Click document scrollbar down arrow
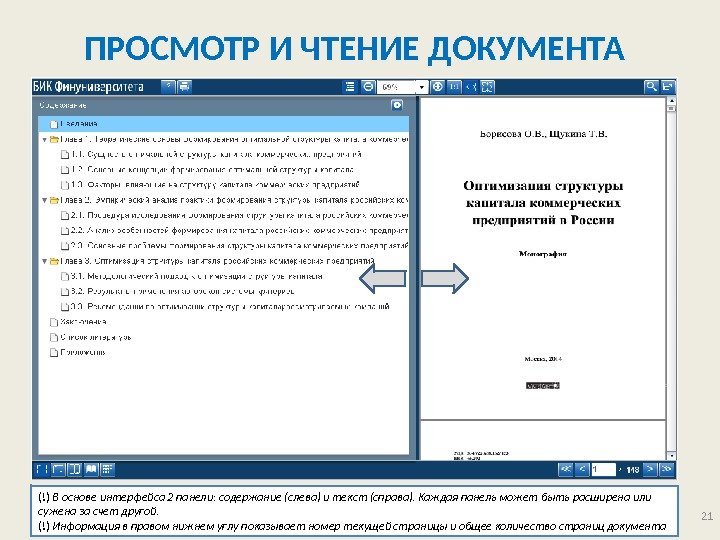Image resolution: width=720 pixels, height=540 pixels. tap(671, 456)
